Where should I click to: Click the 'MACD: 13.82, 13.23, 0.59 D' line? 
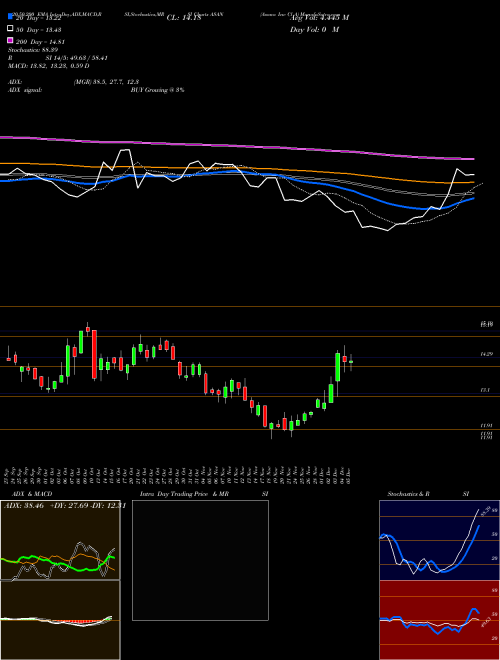[x=48, y=66]
